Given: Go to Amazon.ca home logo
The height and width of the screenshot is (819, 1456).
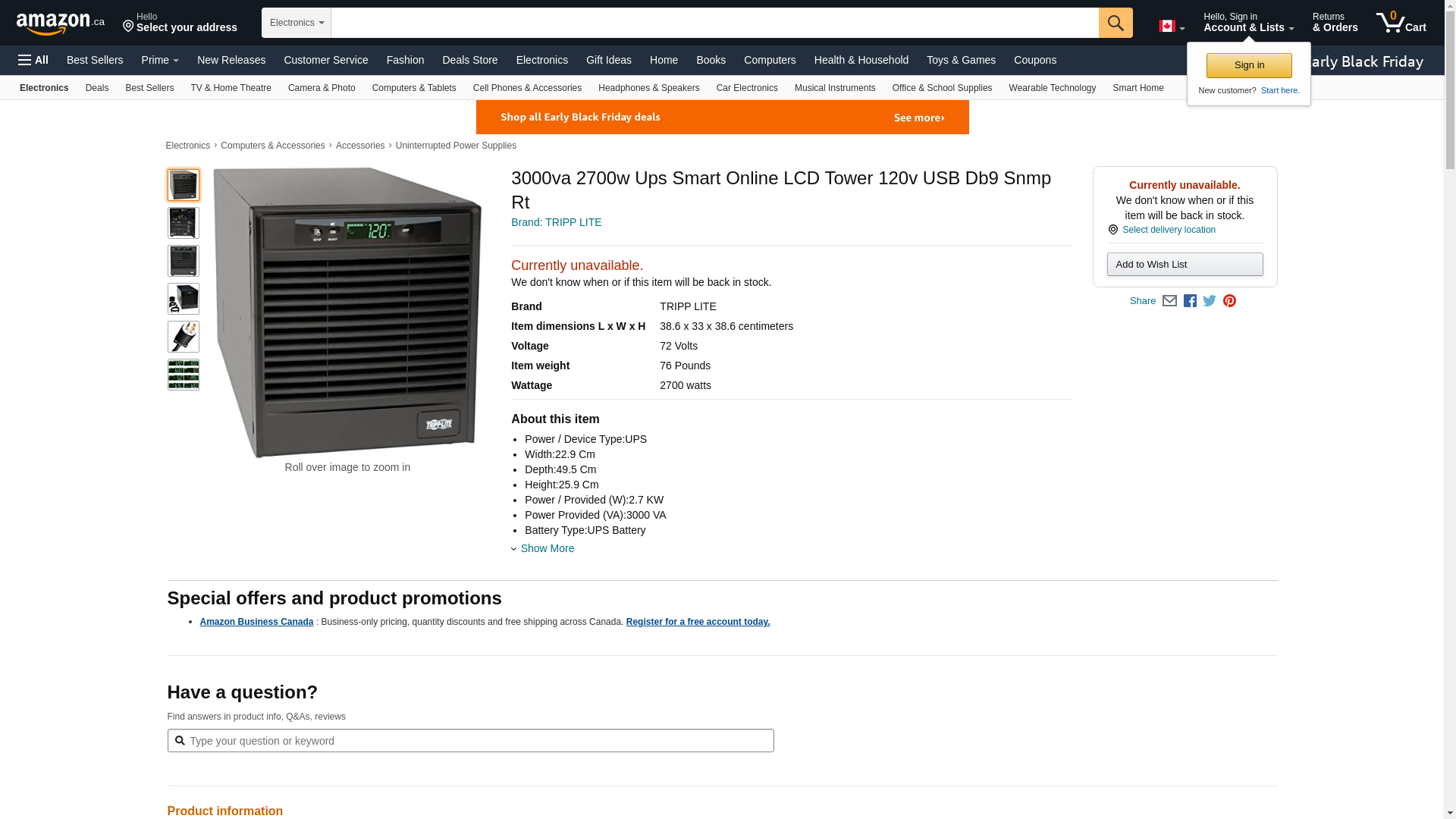Looking at the screenshot, I should pyautogui.click(x=61, y=23).
